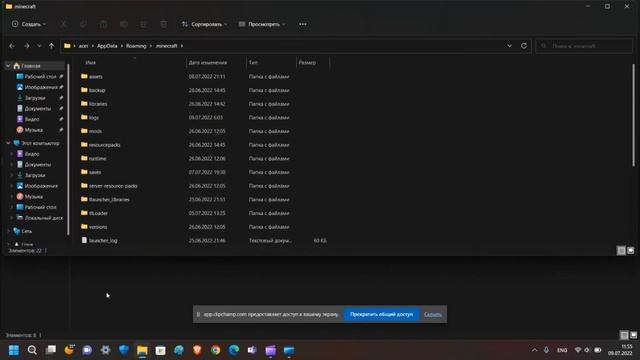Open pinned Рабочий стол in quick access
Screen dimensions: 640x360
(x=39, y=76)
